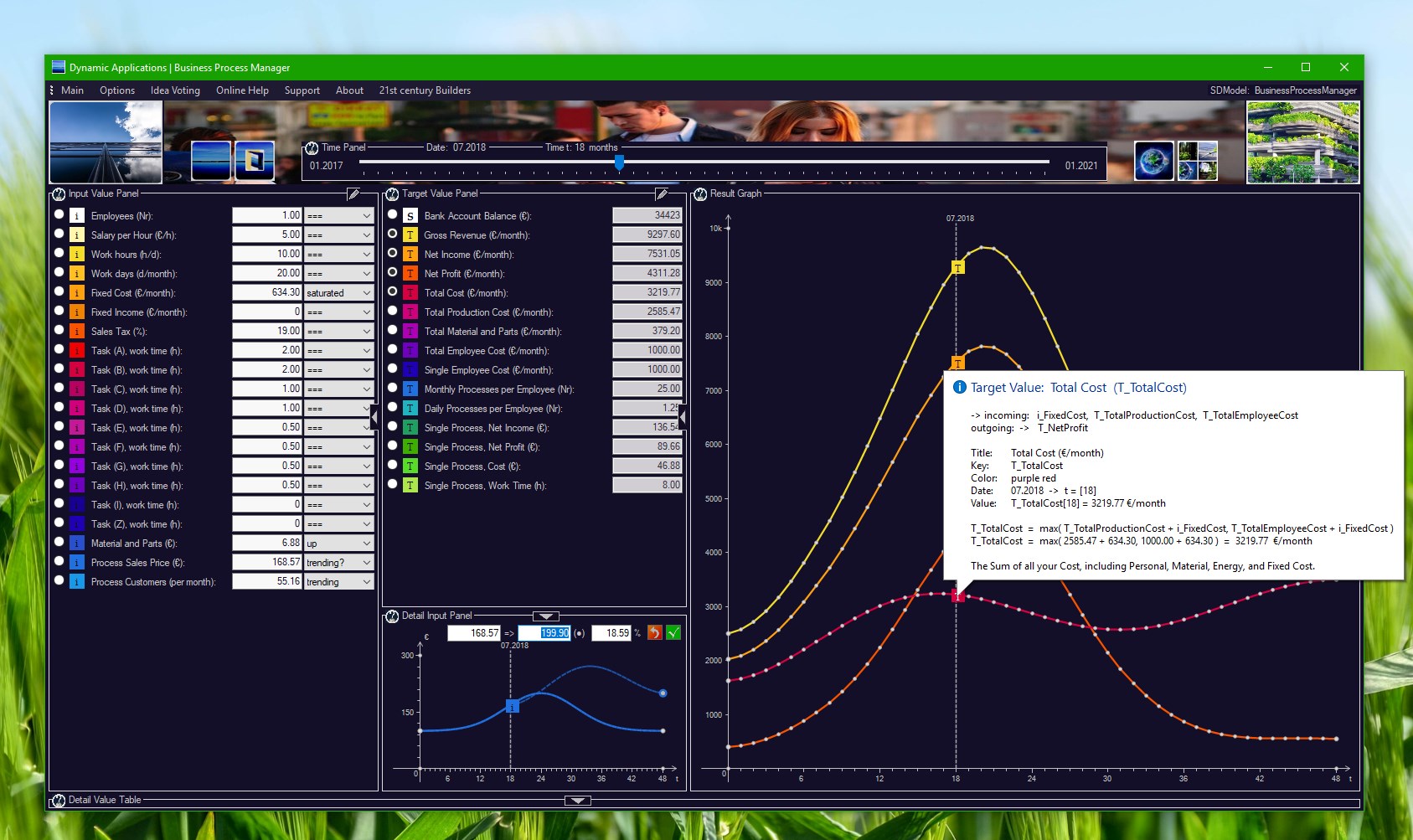Open the Main menu

pyautogui.click(x=72, y=90)
